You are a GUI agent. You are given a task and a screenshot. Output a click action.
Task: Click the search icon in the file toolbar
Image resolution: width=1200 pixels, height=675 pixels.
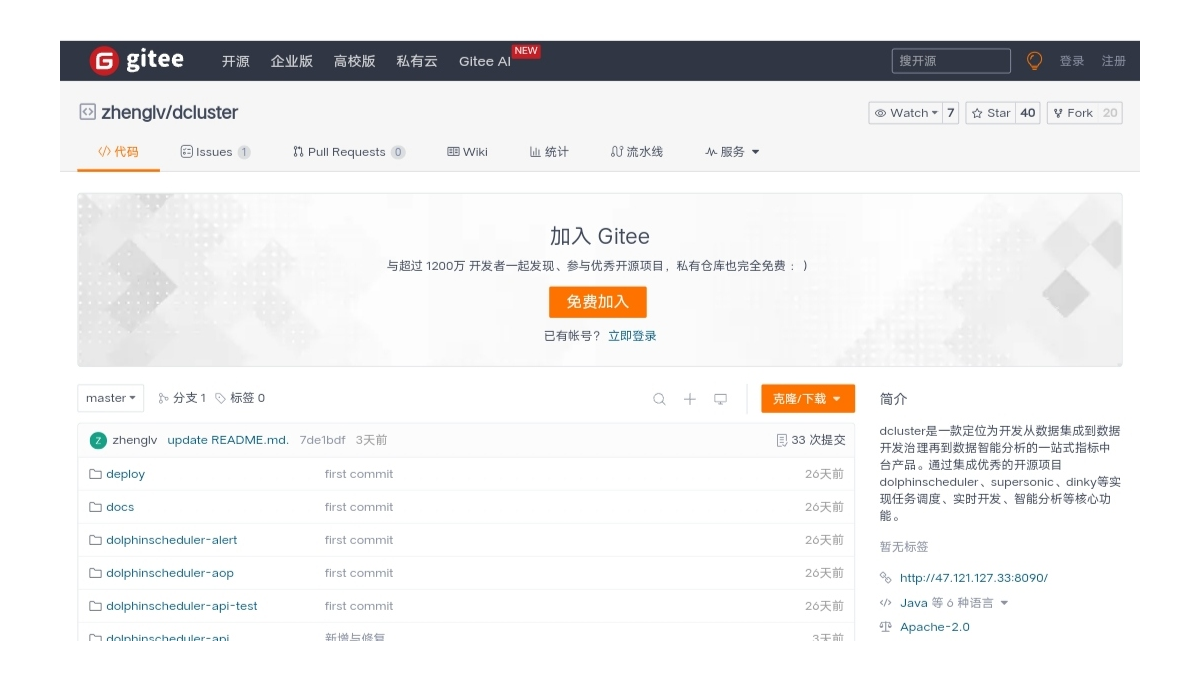659,399
